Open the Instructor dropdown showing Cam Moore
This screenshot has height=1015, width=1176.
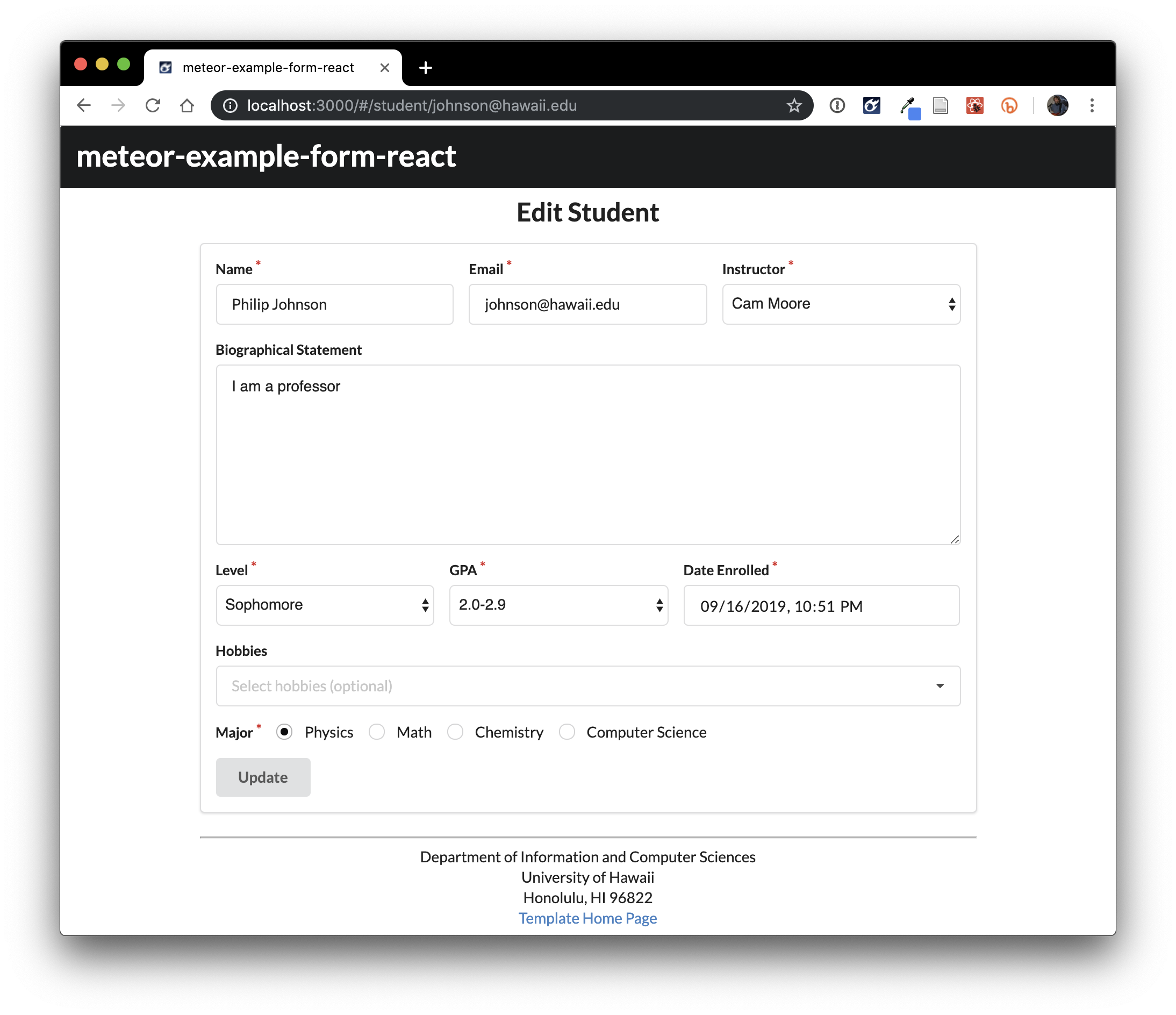841,304
